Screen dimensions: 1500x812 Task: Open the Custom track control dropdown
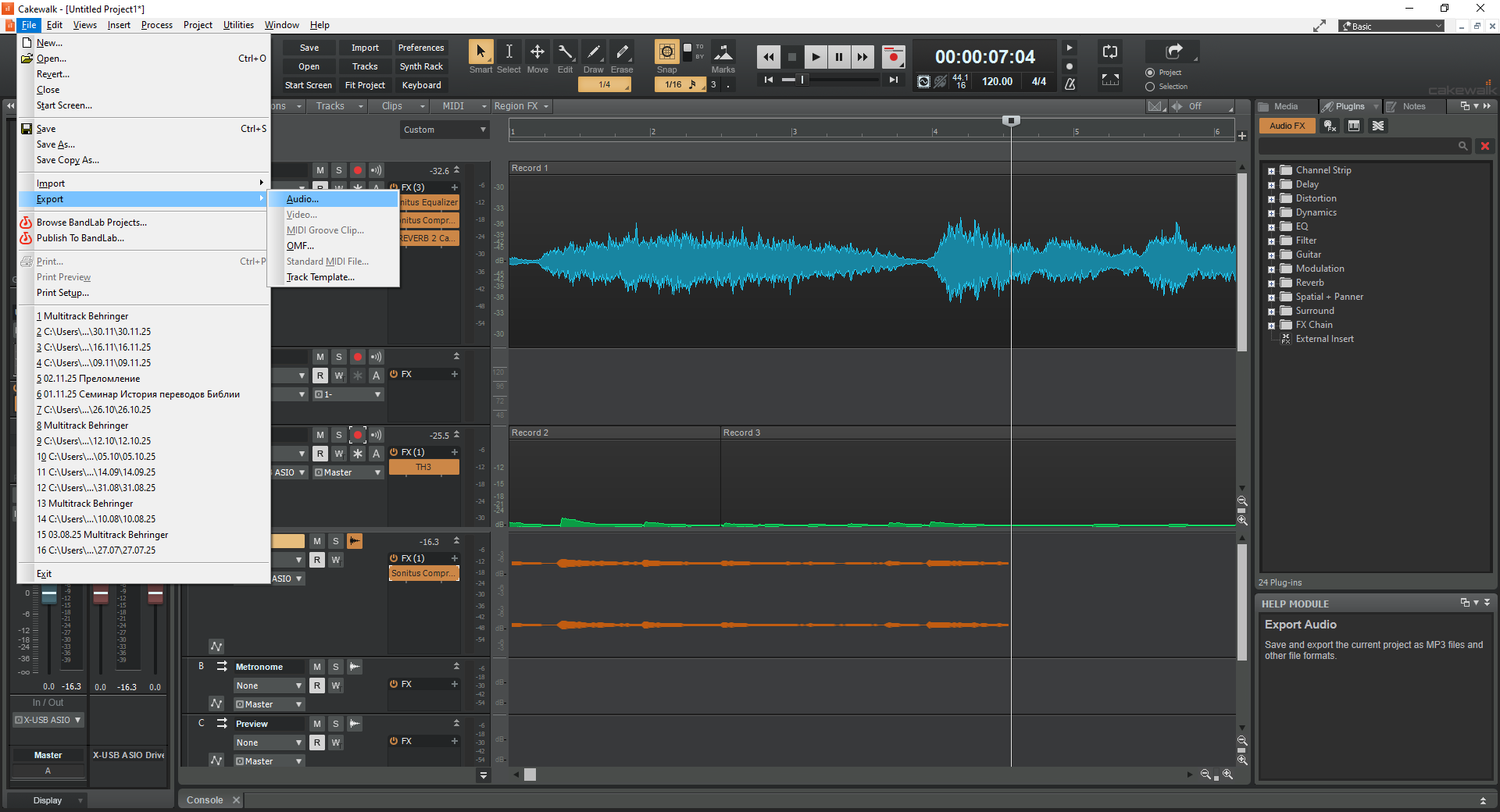(x=445, y=130)
